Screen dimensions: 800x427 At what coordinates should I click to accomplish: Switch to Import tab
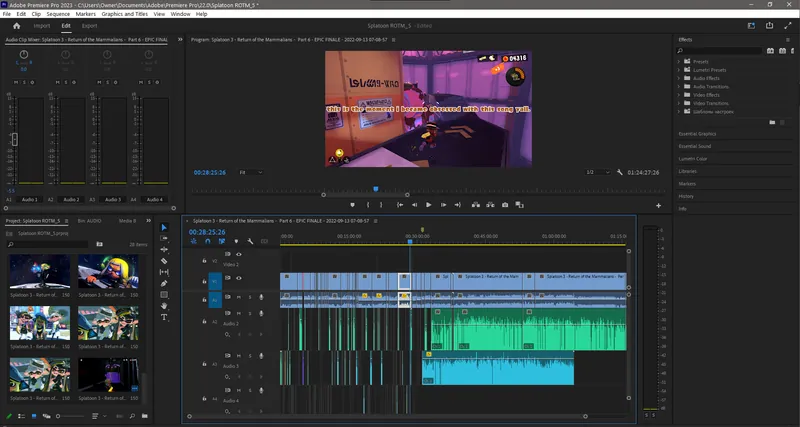pos(42,26)
